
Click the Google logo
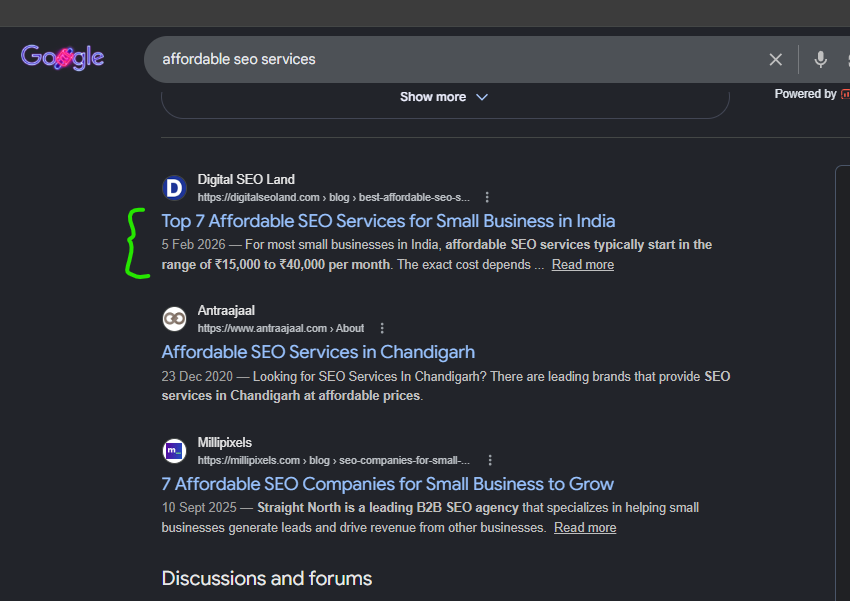62,57
